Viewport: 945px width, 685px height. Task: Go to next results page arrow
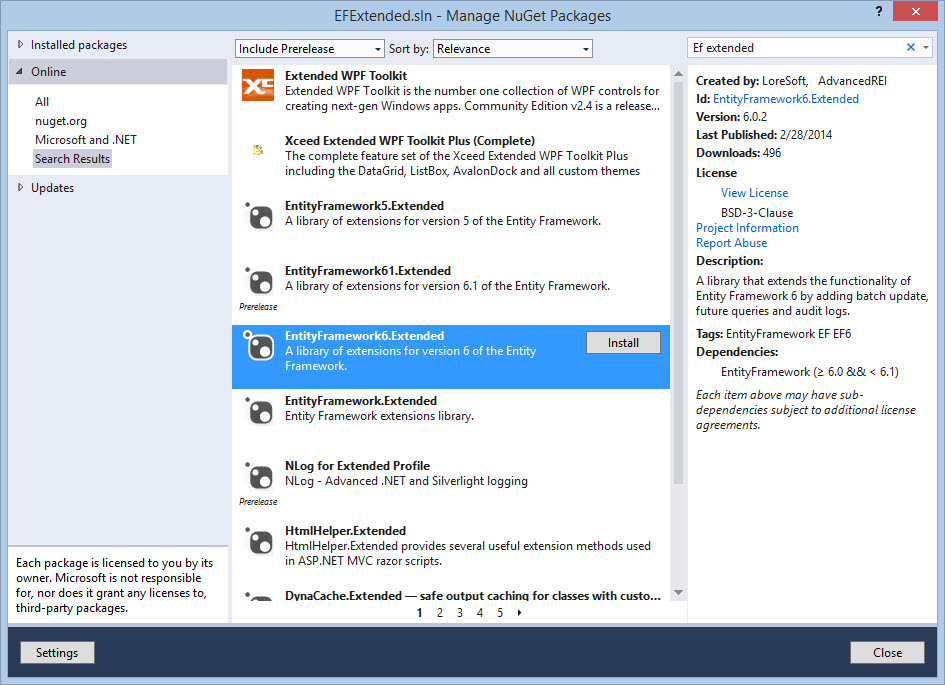[520, 613]
